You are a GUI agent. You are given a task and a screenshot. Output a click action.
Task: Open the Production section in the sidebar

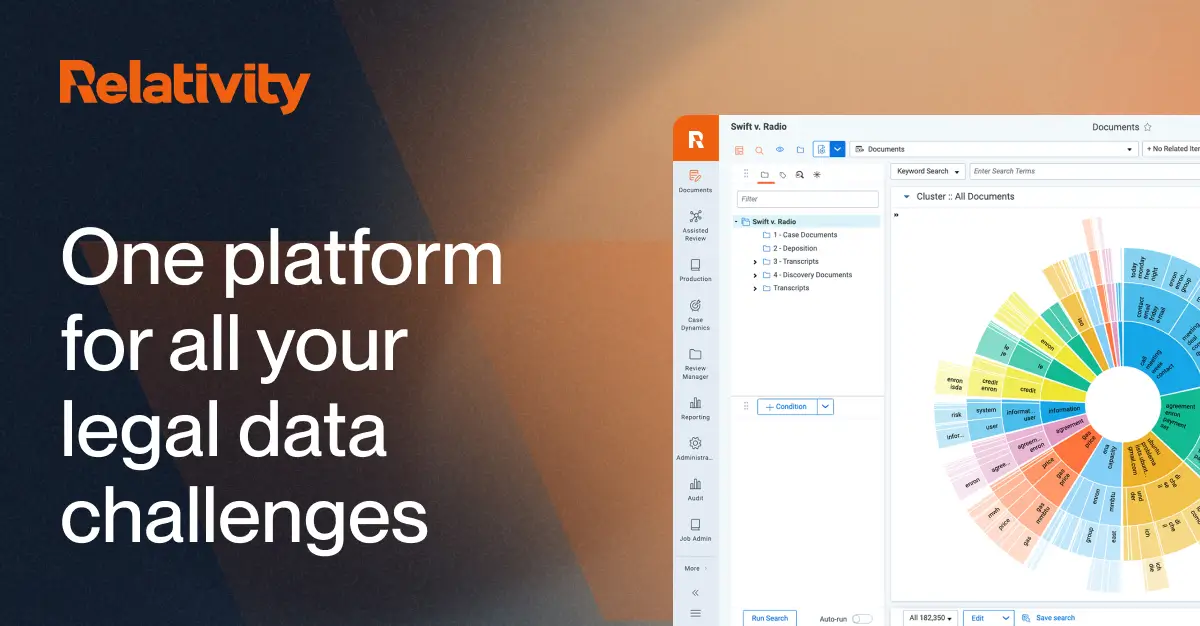tap(694, 270)
